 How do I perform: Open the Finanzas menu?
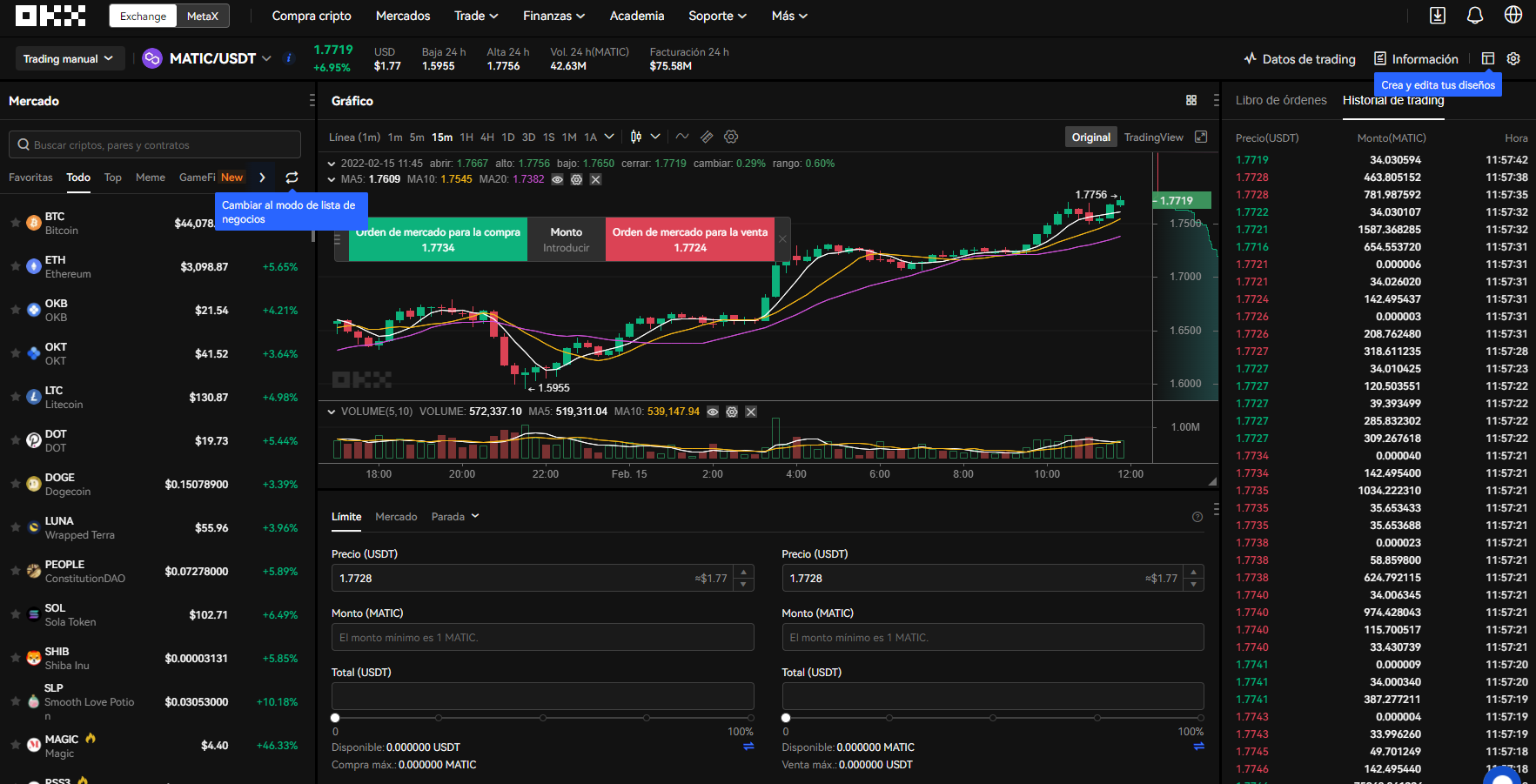tap(553, 16)
